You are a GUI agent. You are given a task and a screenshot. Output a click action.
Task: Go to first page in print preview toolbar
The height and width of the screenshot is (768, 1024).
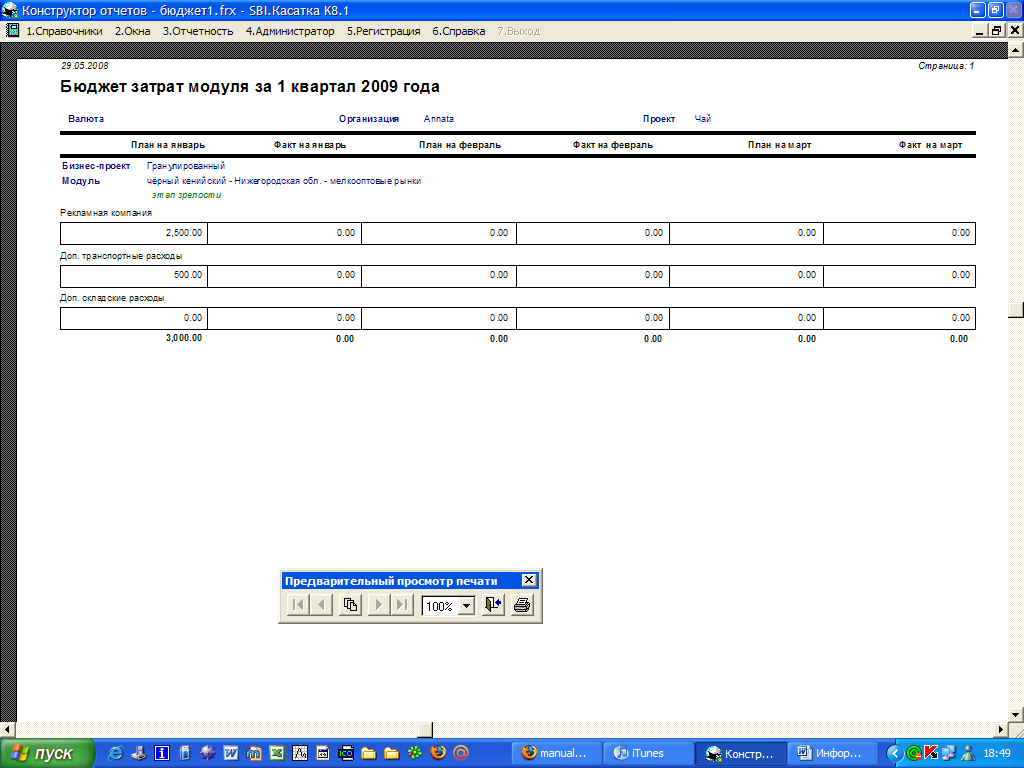(297, 605)
